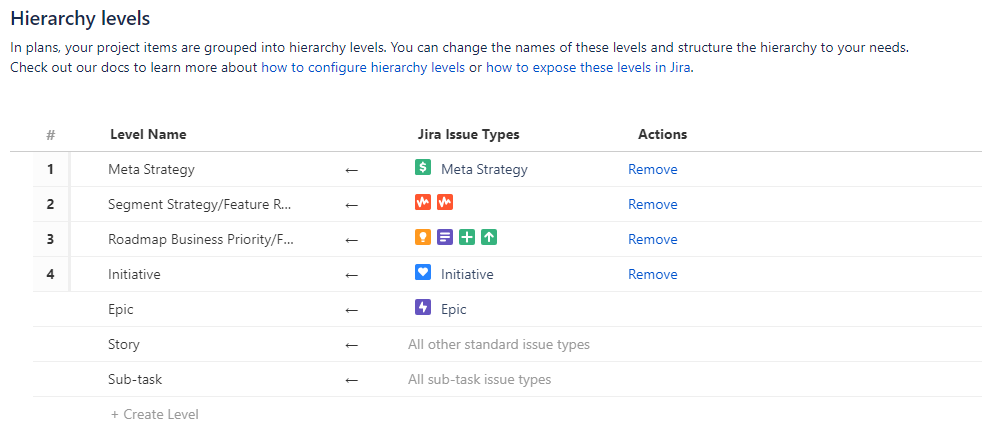Click the green plus issue type icon
This screenshot has height=426, width=982.
[467, 238]
